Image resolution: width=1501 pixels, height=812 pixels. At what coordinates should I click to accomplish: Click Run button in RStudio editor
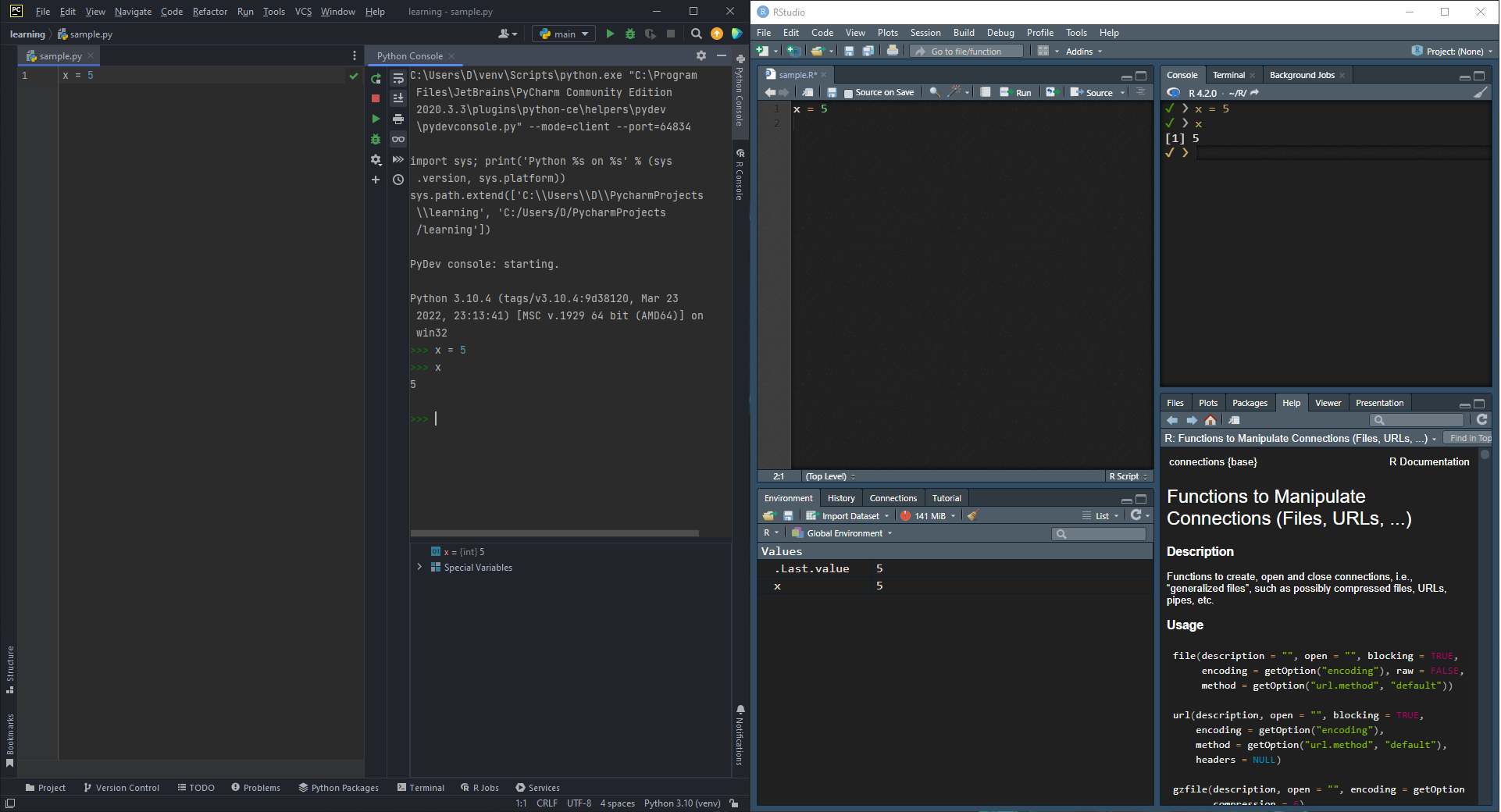1016,92
